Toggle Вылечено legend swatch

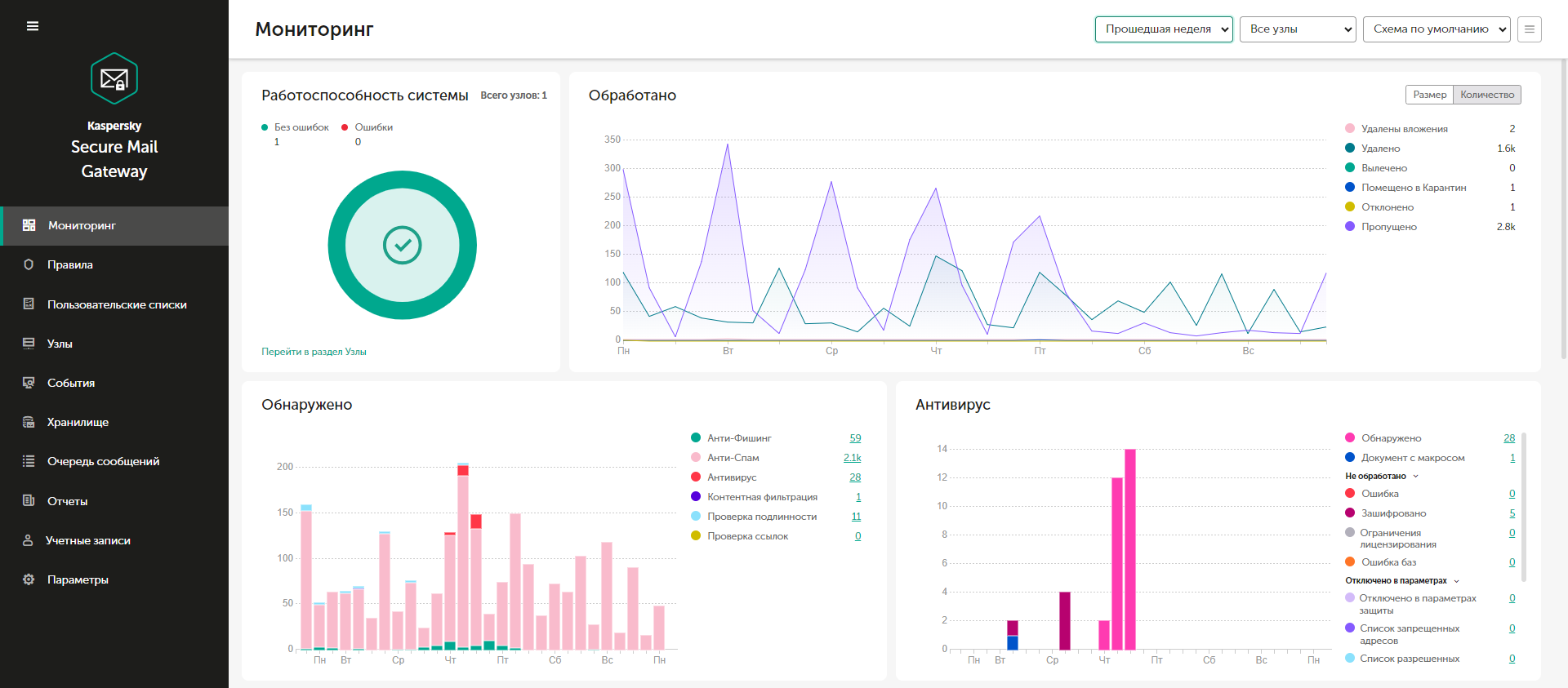(x=1350, y=167)
